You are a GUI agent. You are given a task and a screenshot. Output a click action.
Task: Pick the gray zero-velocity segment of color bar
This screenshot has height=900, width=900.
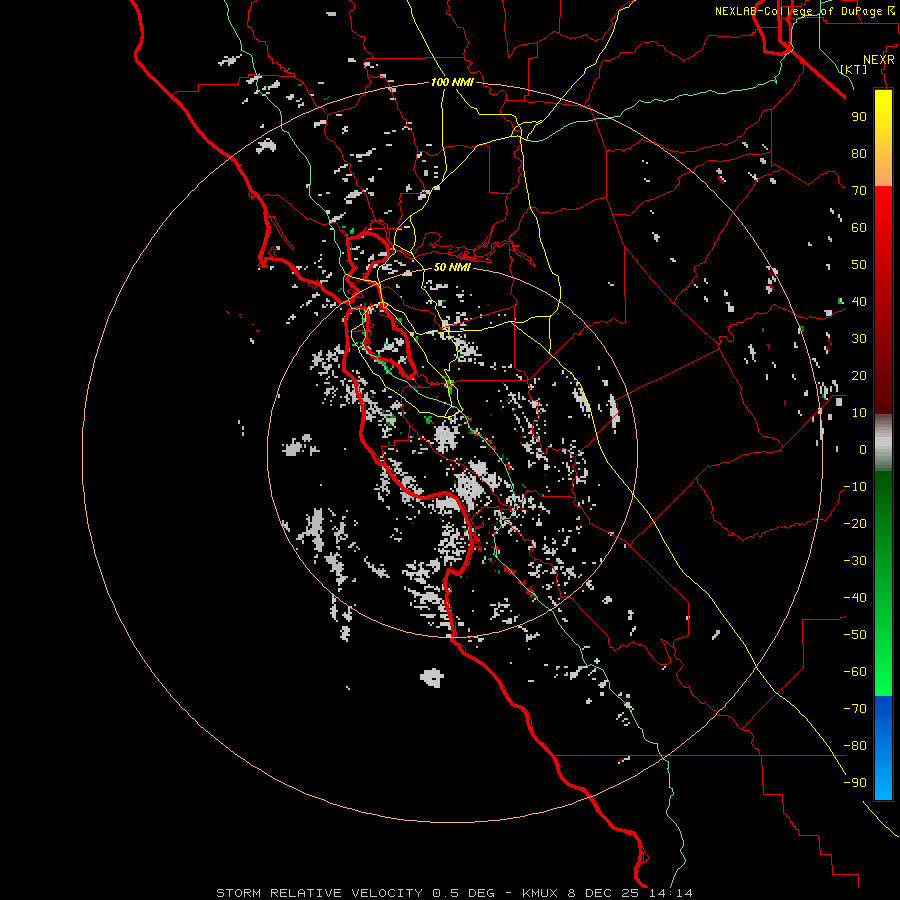point(883,443)
